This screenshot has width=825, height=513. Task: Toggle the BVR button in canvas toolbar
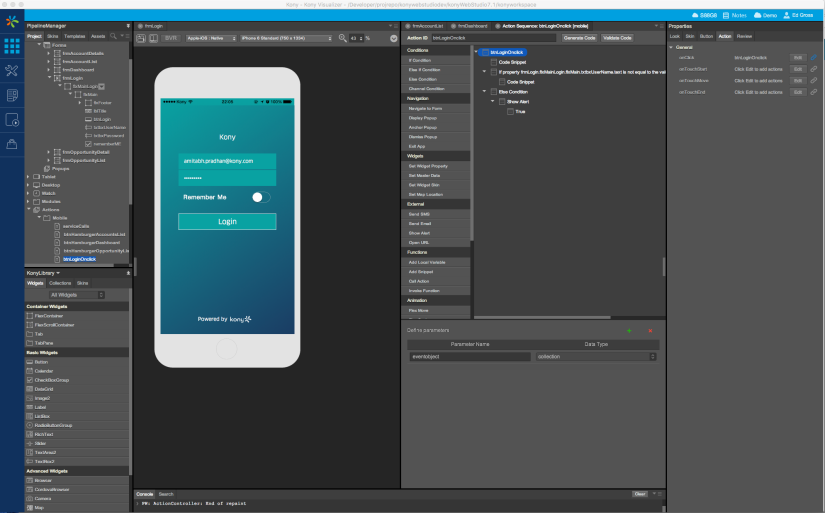pyautogui.click(x=171, y=38)
